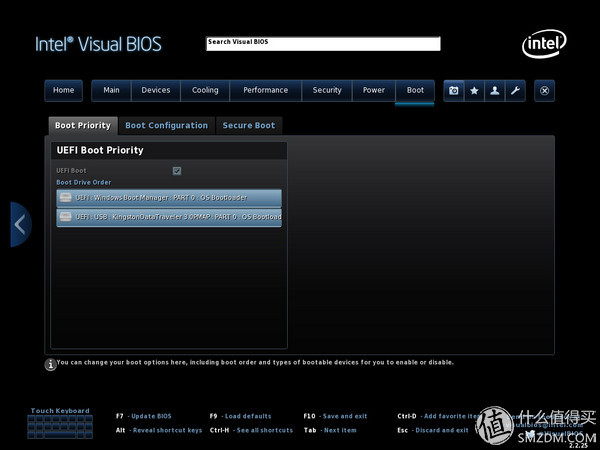Toggle the UEFI Boot checkbox

pos(177,171)
